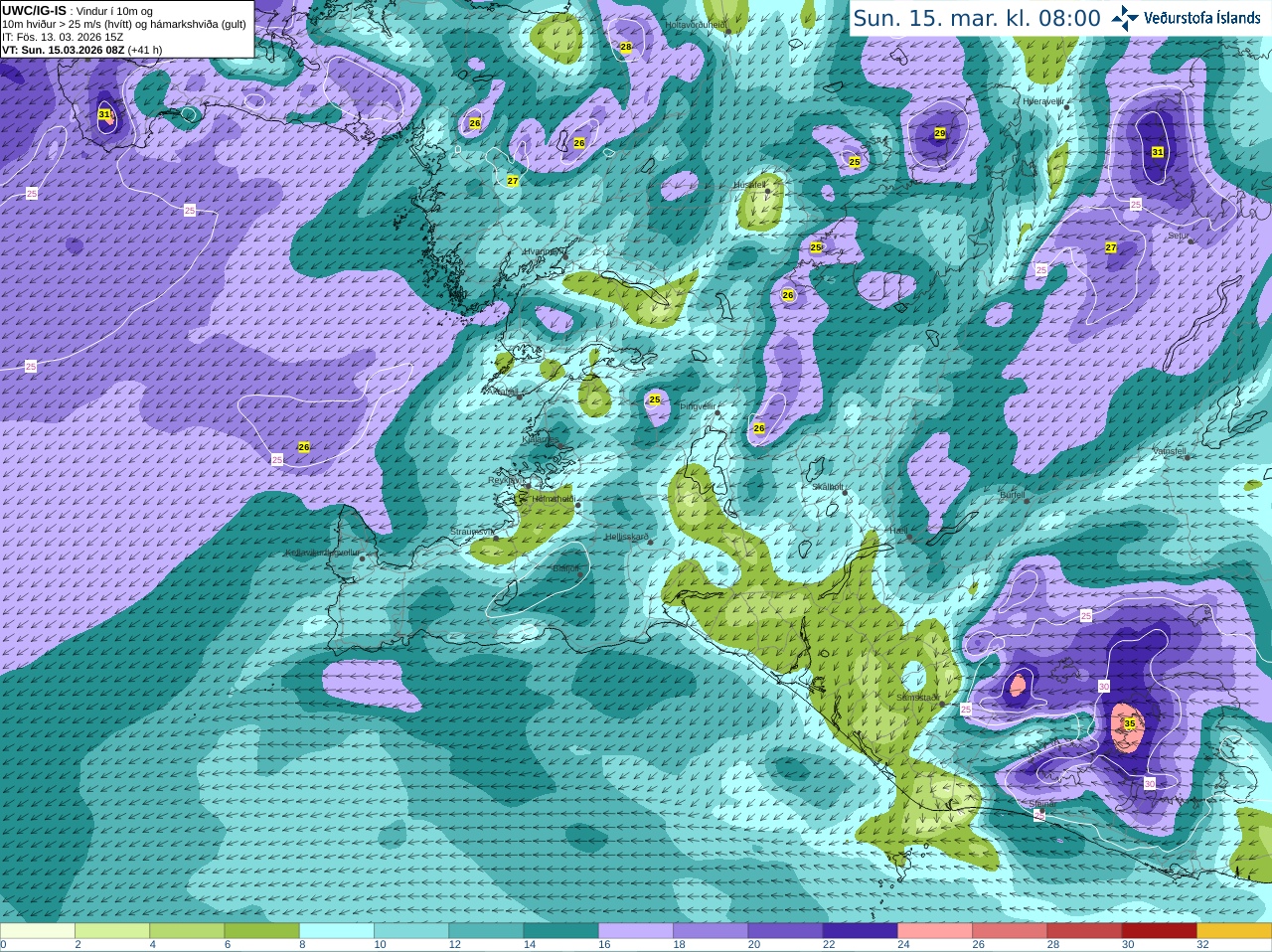Pick the 16–18 light lavender legend swatch
The width and height of the screenshot is (1272, 952).
pyautogui.click(x=636, y=931)
